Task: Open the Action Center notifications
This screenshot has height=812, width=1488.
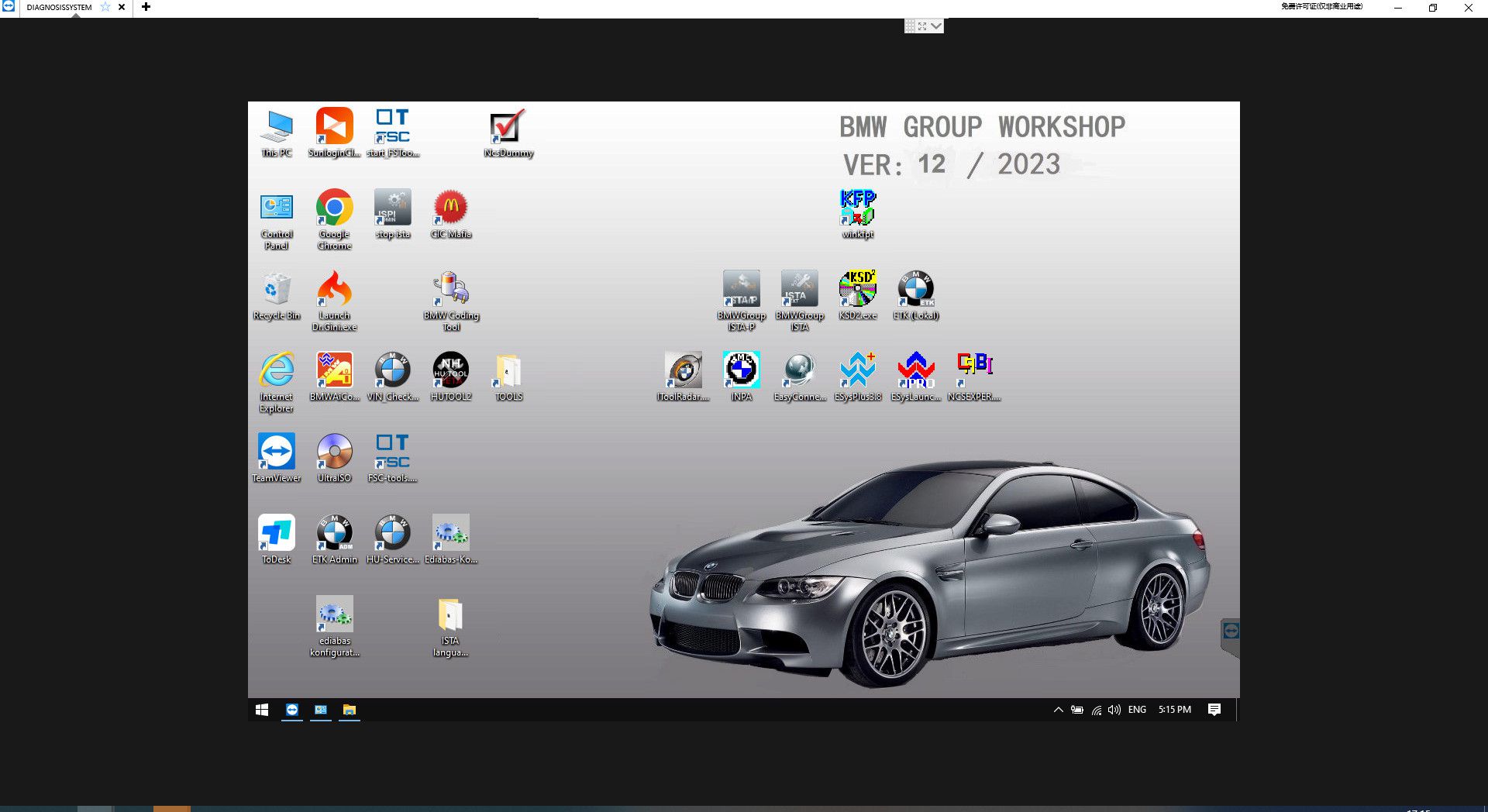Action: [x=1214, y=710]
